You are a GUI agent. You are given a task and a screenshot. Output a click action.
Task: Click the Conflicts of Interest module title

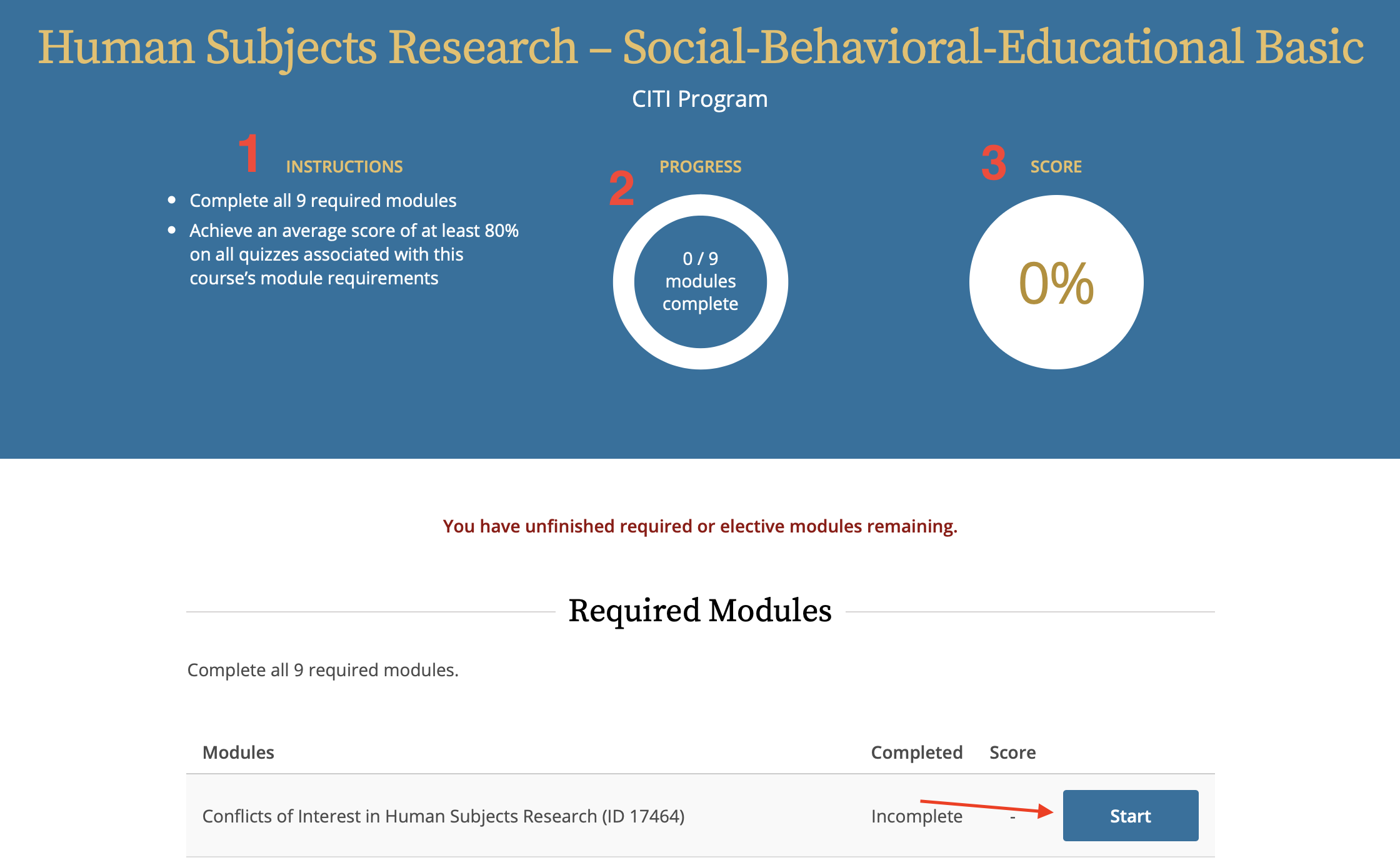pyautogui.click(x=443, y=816)
